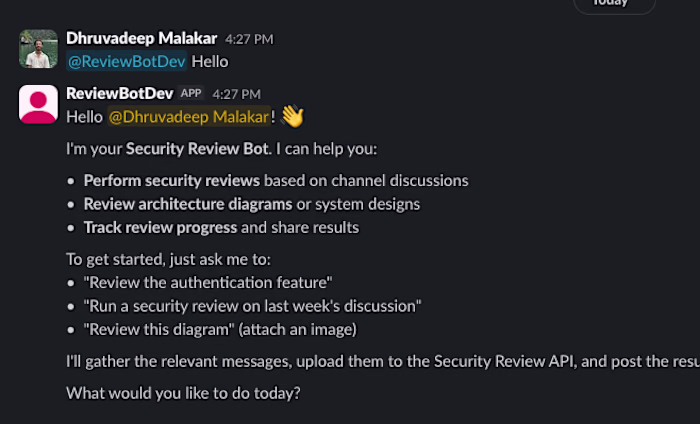Open the ReviewBotDev sender name
The image size is (700, 424).
coord(119,93)
